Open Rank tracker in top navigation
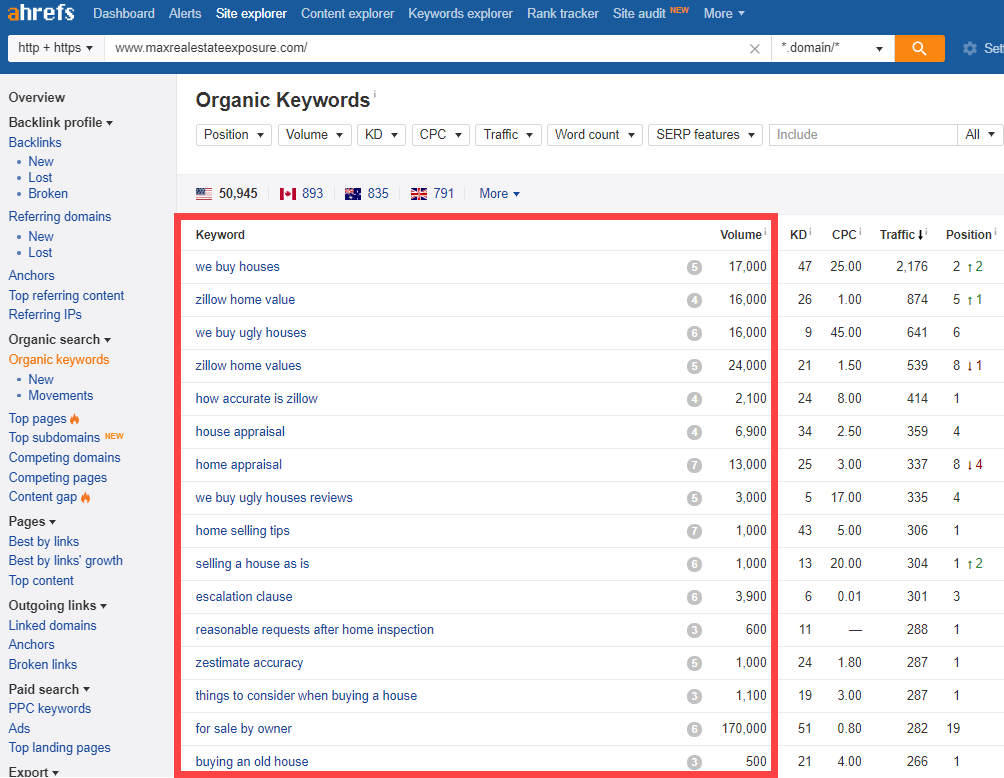Viewport: 1004px width, 778px height. 563,13
